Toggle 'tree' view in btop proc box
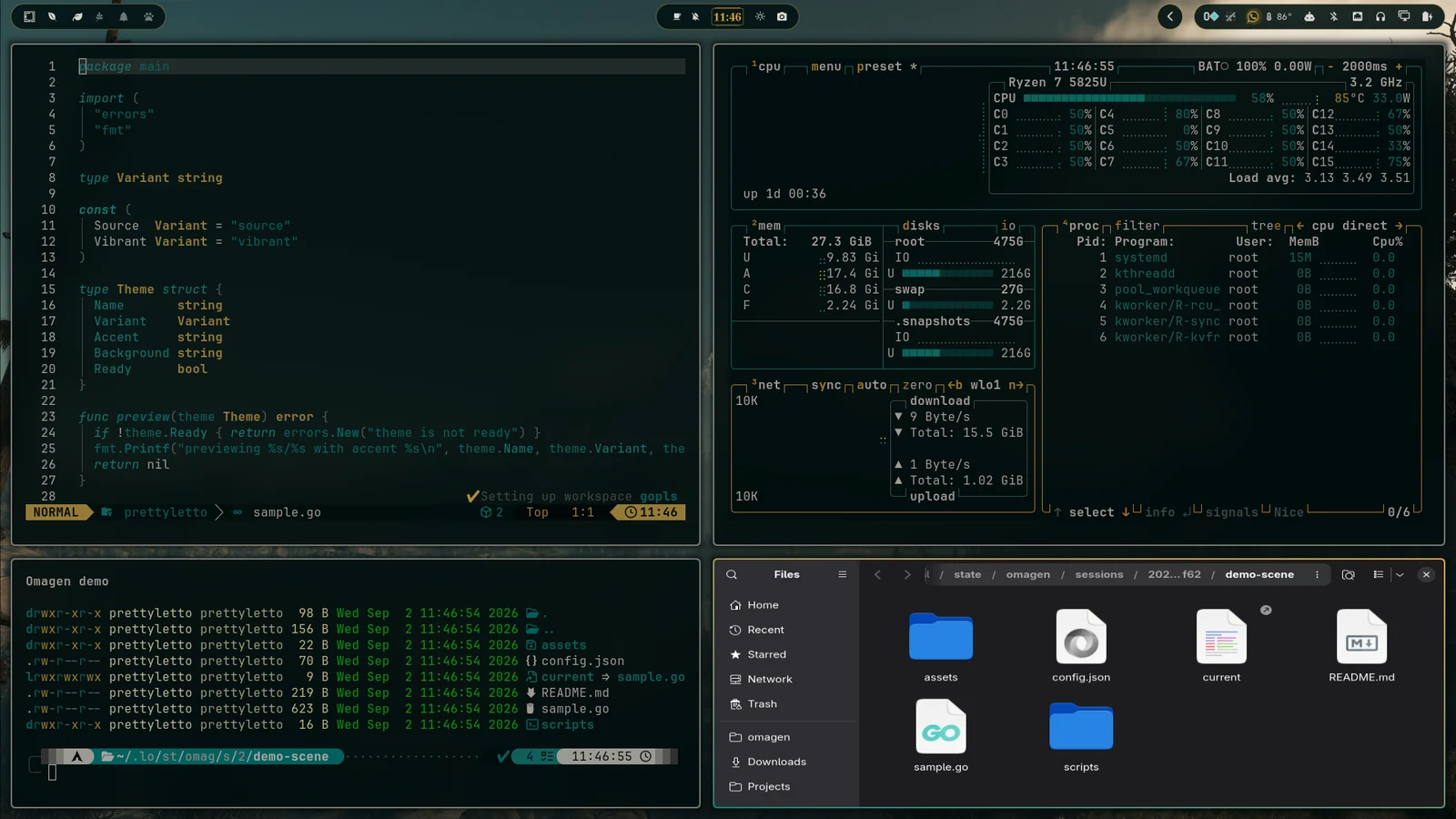 tap(1266, 226)
